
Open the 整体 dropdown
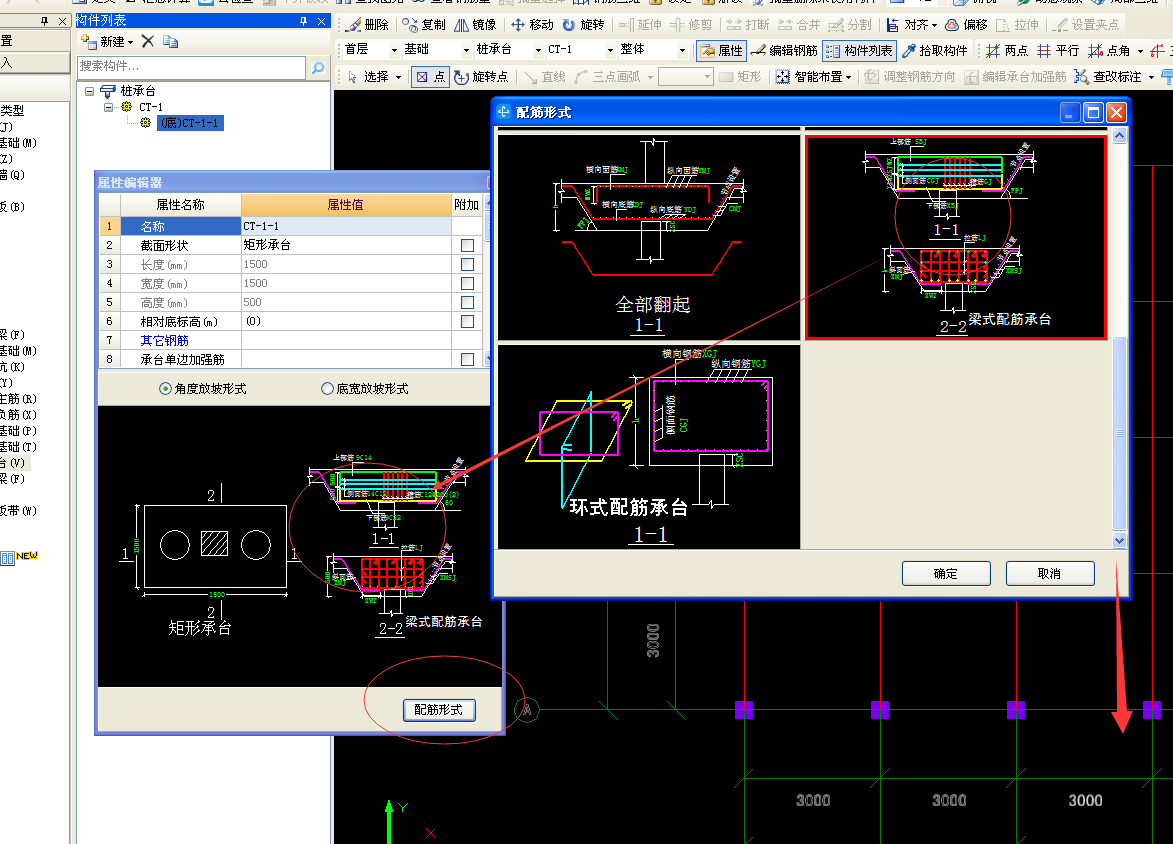682,50
